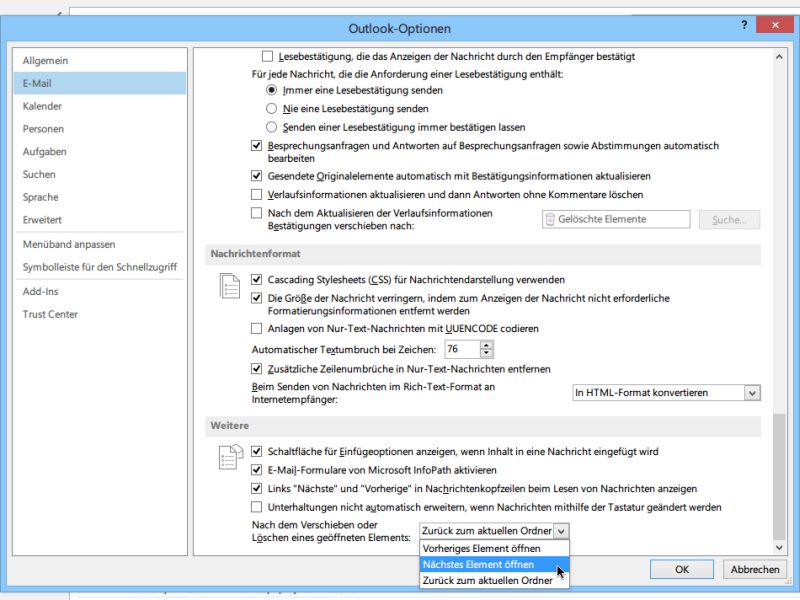Open the Allgemein options category
The height and width of the screenshot is (600, 800).
[x=100, y=61]
